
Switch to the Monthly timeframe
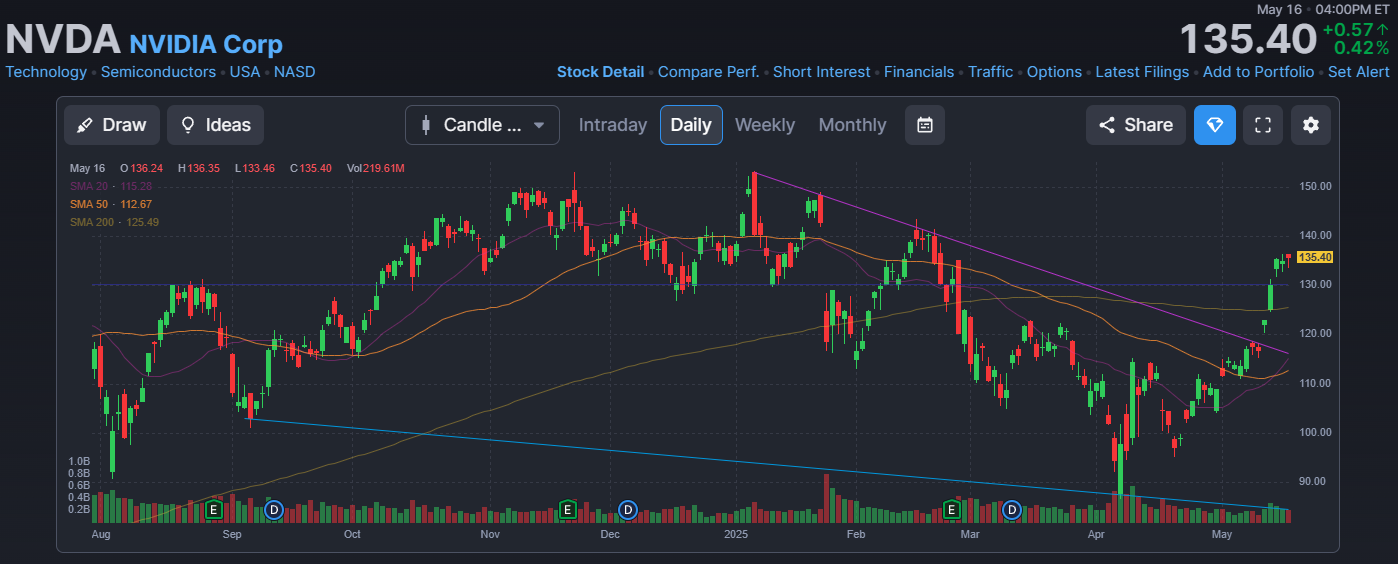click(852, 125)
